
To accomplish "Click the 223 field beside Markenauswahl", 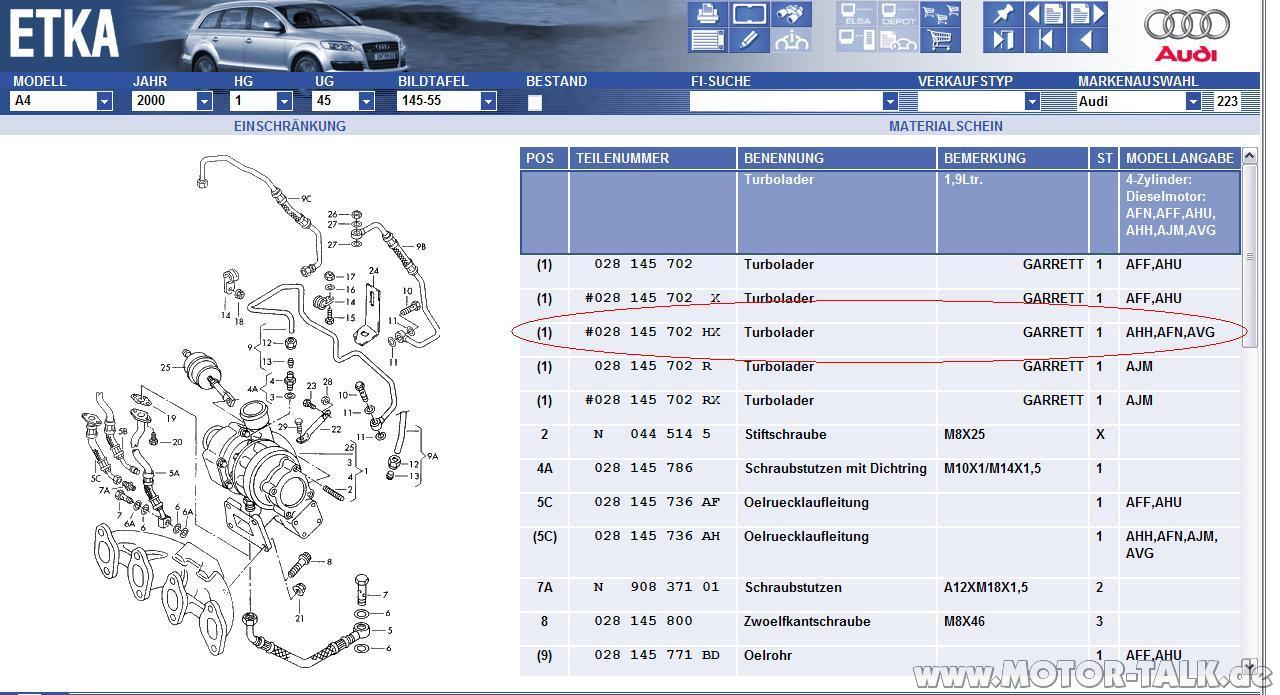I will [1227, 101].
